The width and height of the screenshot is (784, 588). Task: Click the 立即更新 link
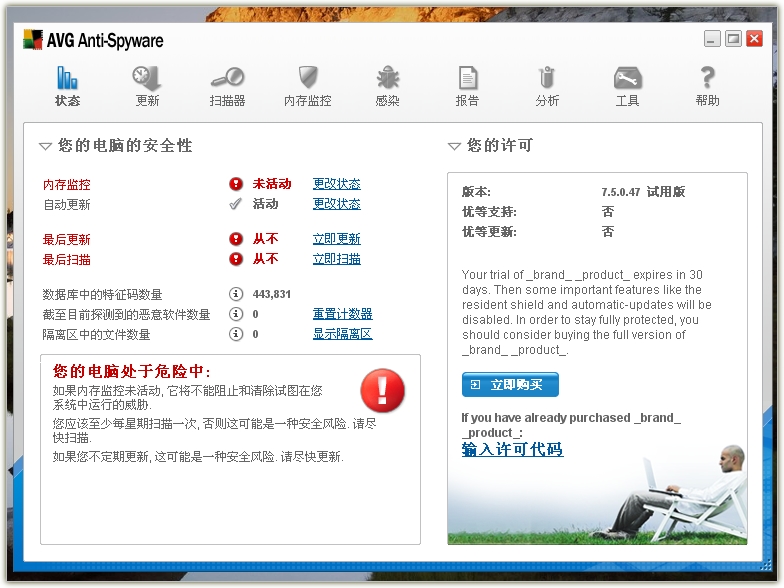(336, 239)
